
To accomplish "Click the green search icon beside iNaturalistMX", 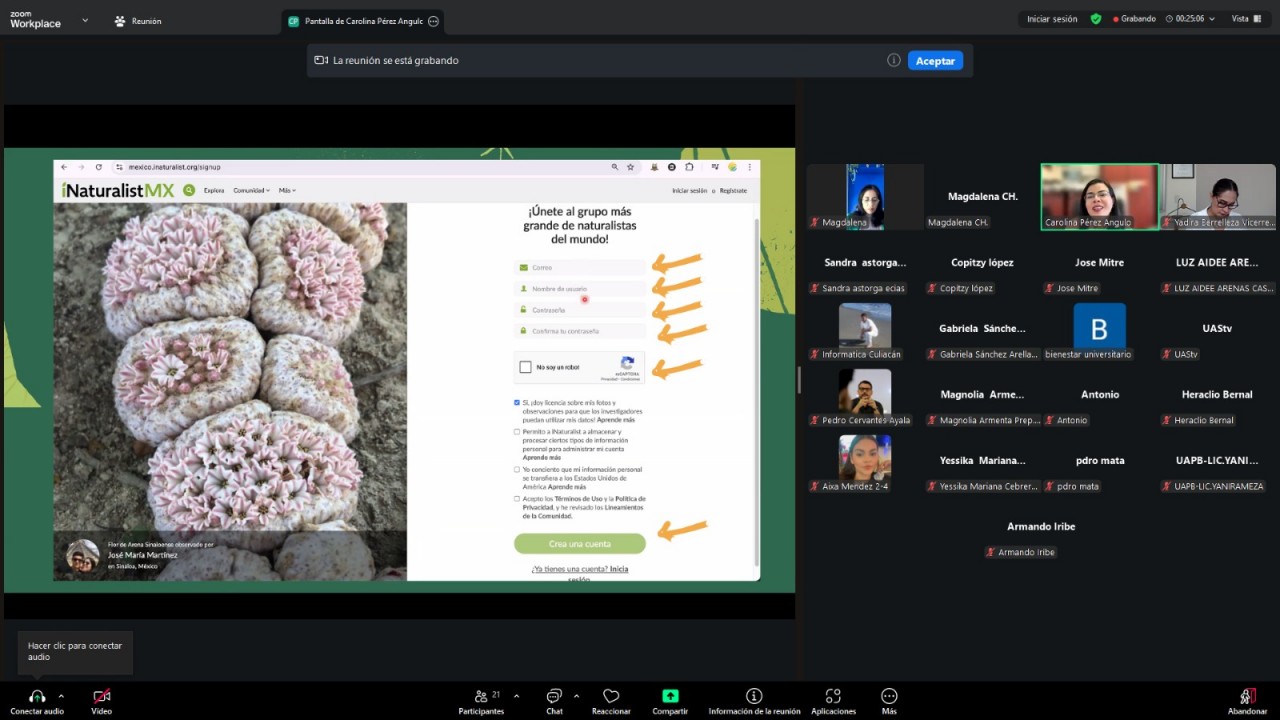I will point(189,190).
